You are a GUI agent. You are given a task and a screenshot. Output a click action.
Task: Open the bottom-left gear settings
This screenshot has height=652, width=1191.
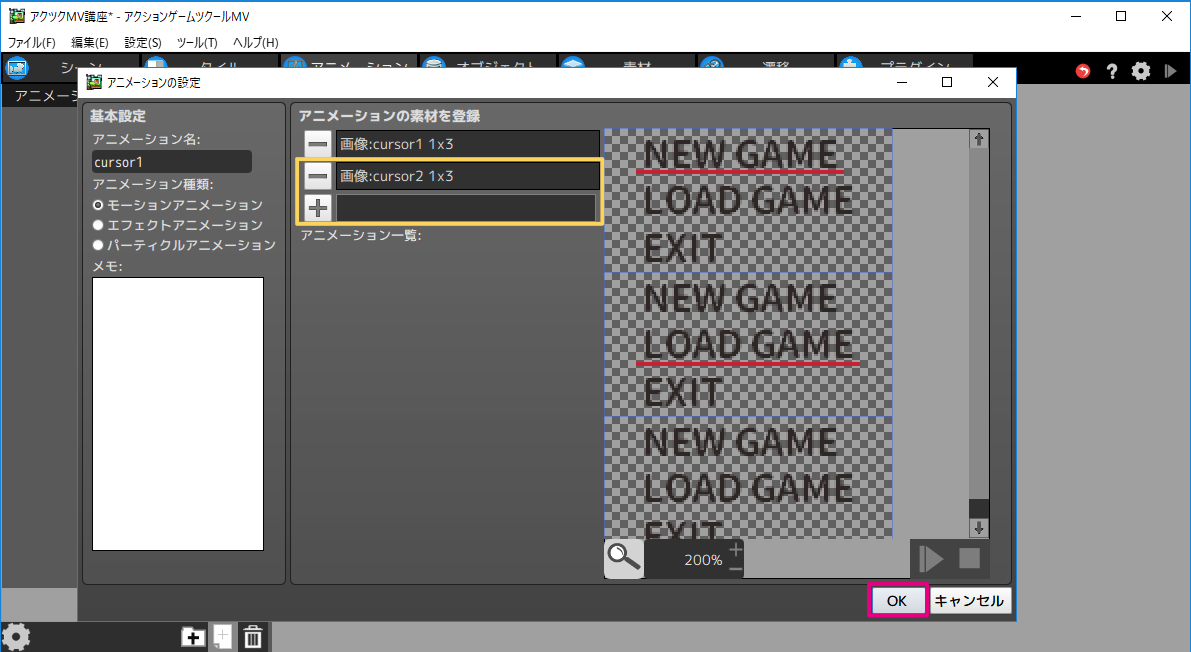pyautogui.click(x=17, y=637)
